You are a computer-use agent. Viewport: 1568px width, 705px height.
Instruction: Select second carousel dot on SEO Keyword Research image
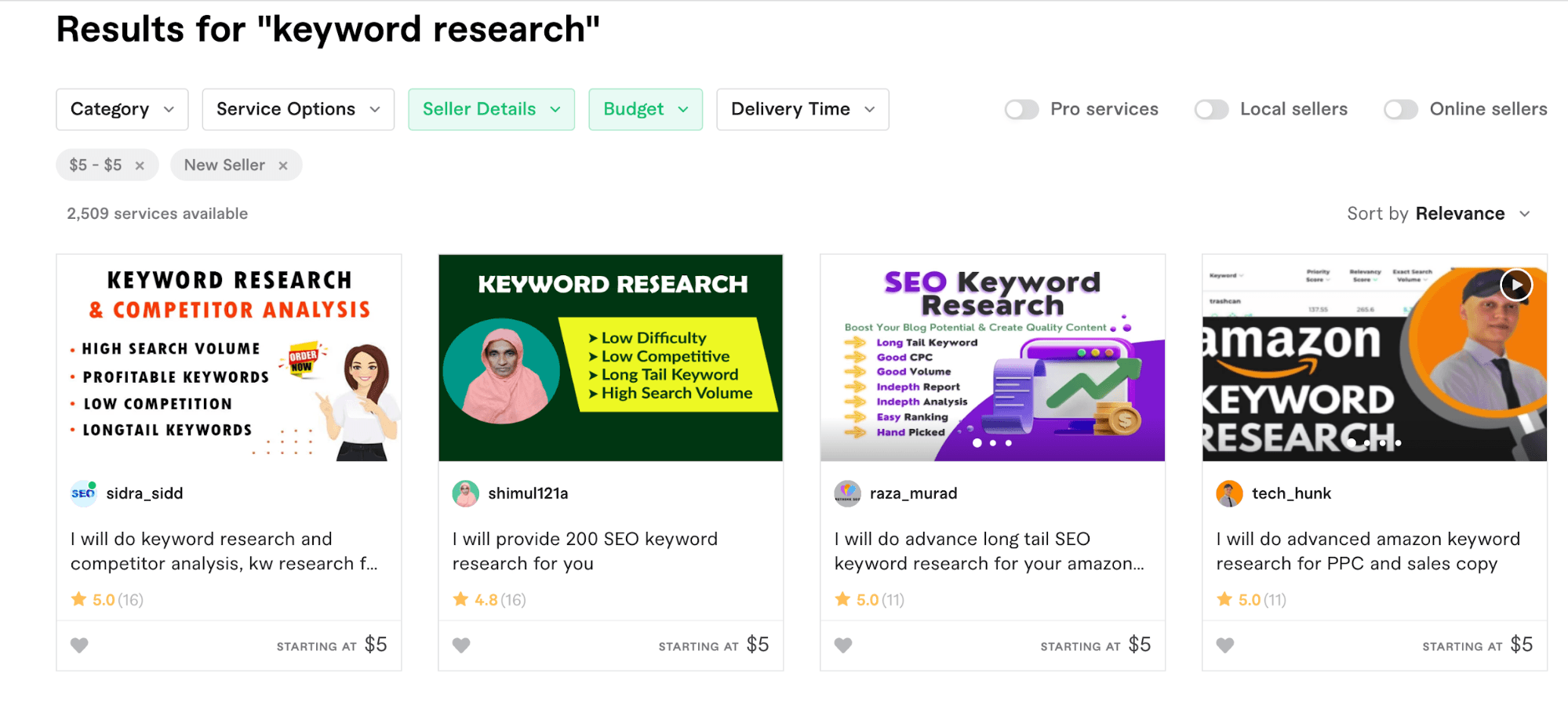coord(993,443)
